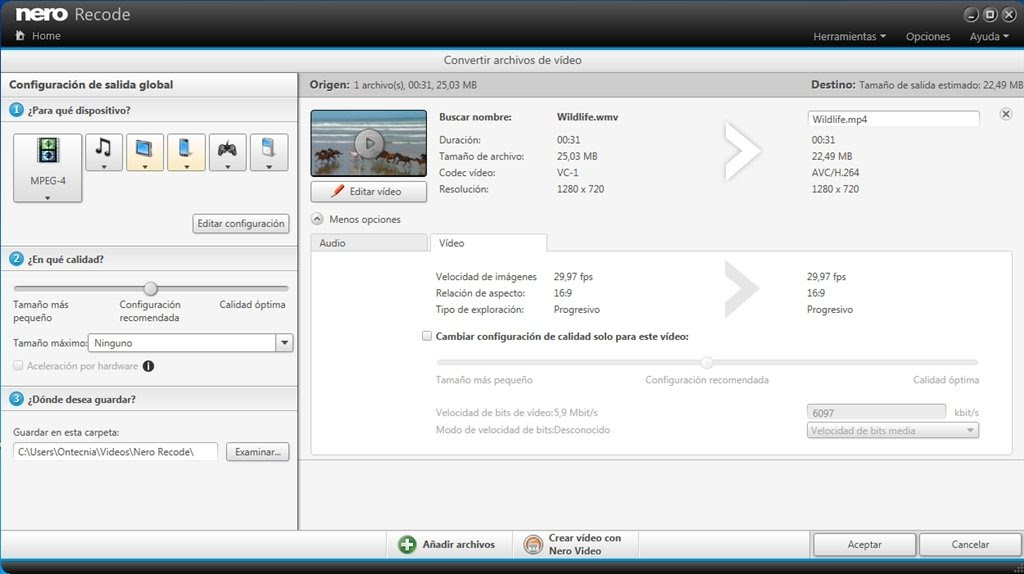Click the 22,49 MB output size value
The image size is (1024, 574).
coord(831,156)
